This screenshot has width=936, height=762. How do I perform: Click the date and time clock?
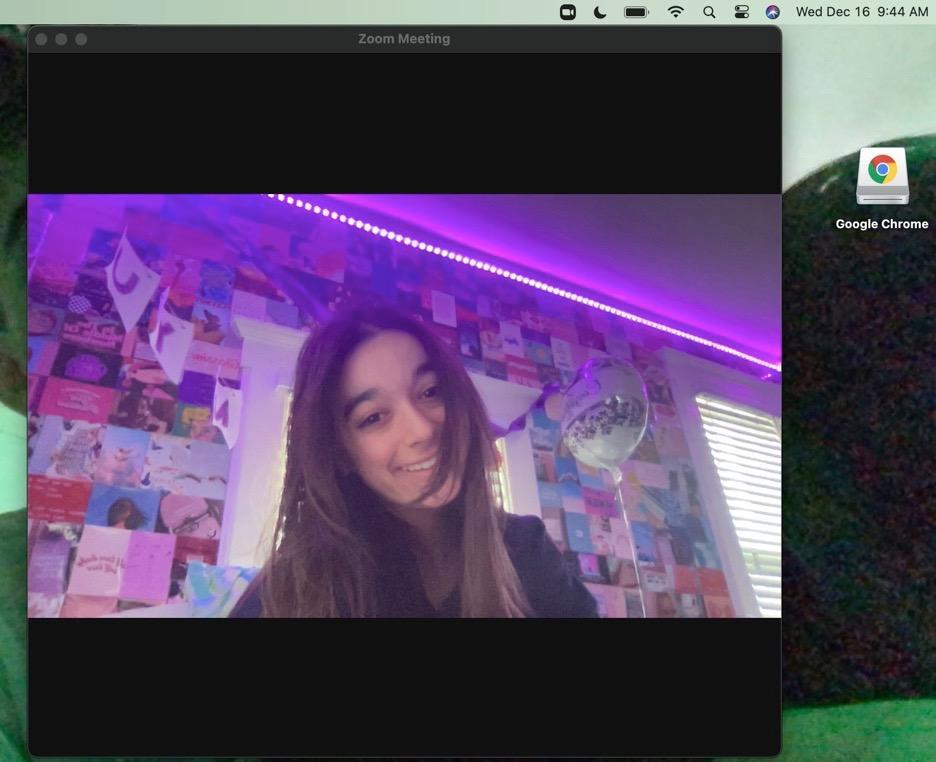(861, 12)
